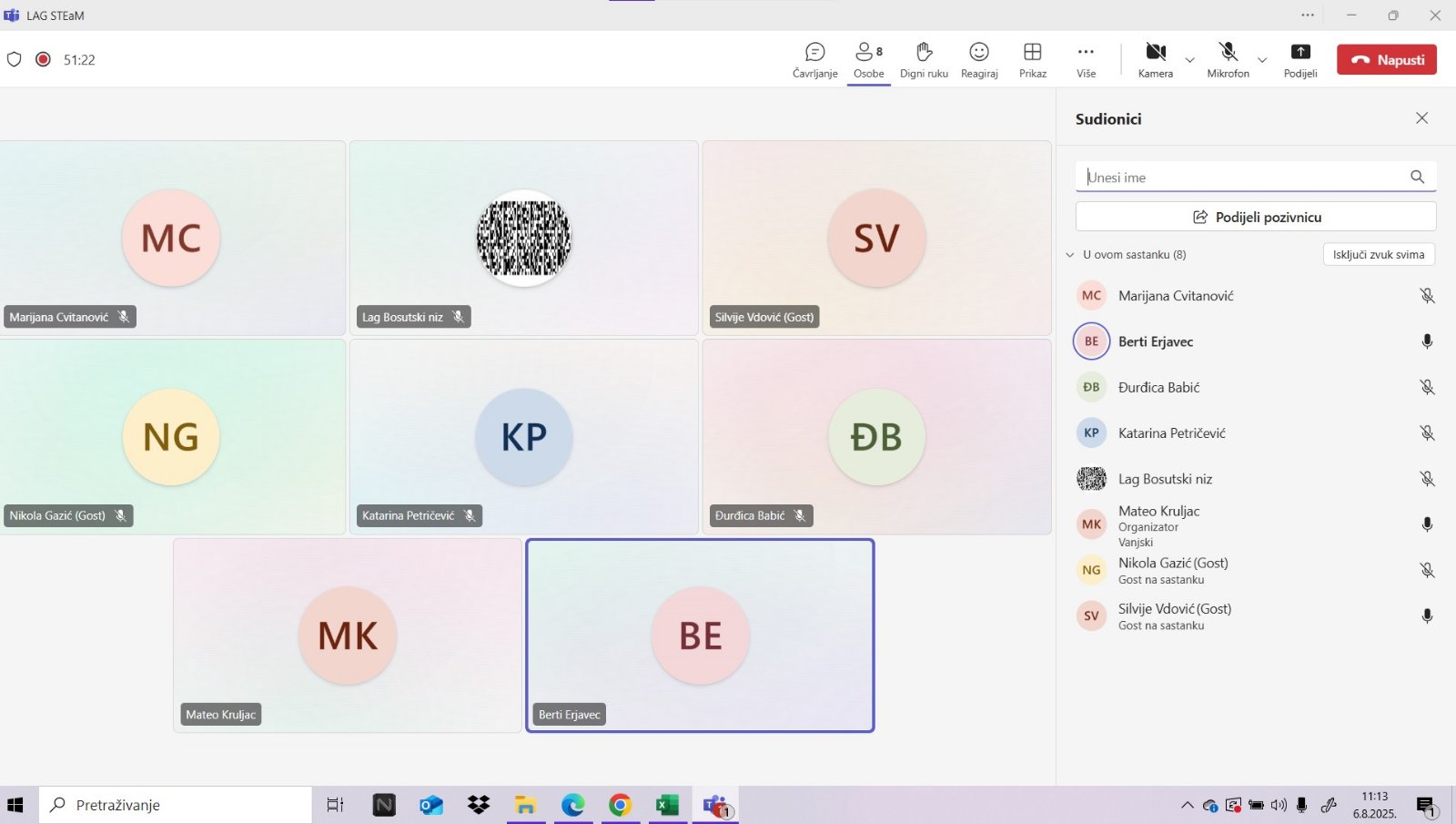
Task: Share screen with Podijeli
Action: 1300,60
